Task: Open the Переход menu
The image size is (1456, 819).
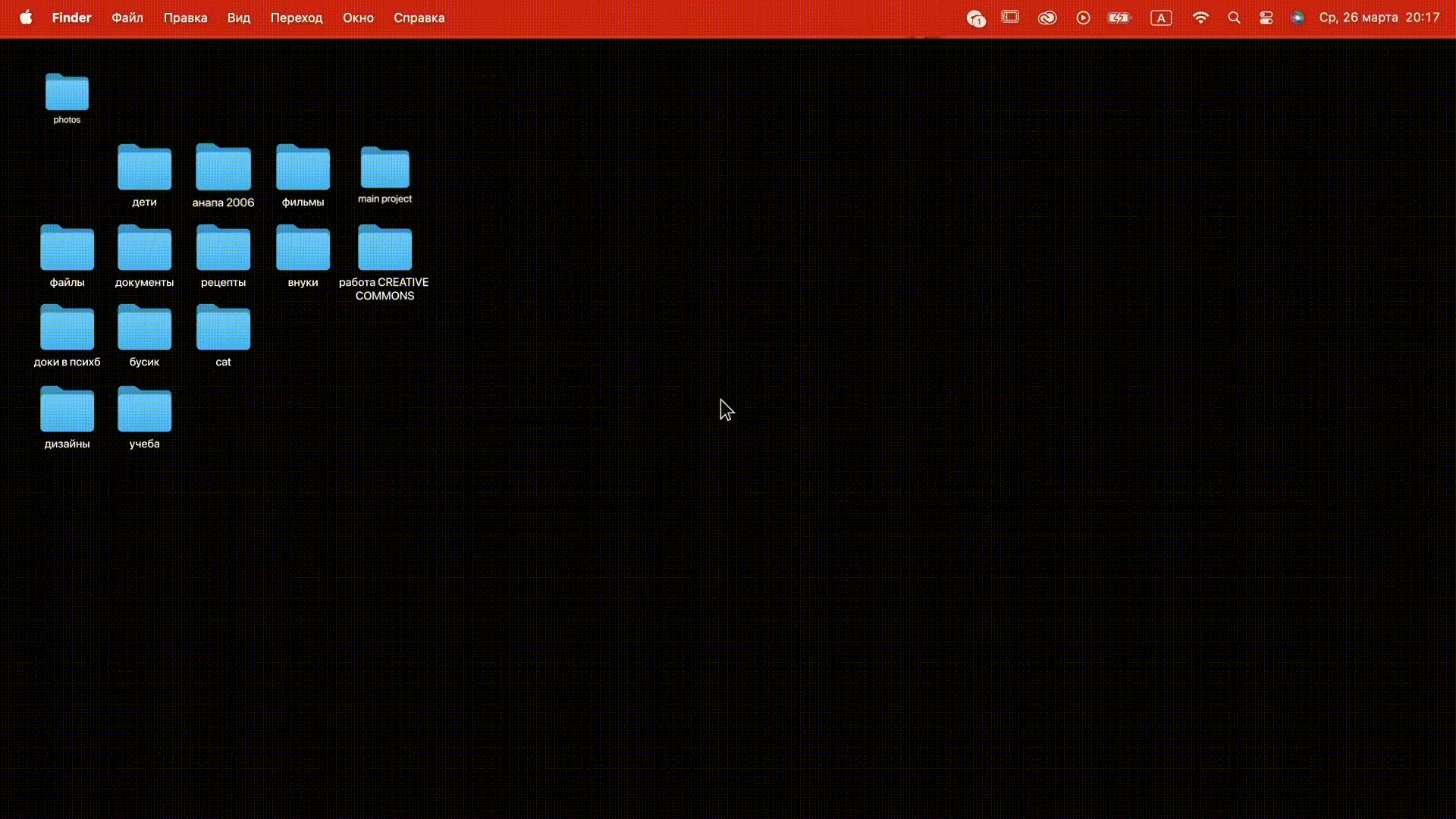Action: click(297, 17)
